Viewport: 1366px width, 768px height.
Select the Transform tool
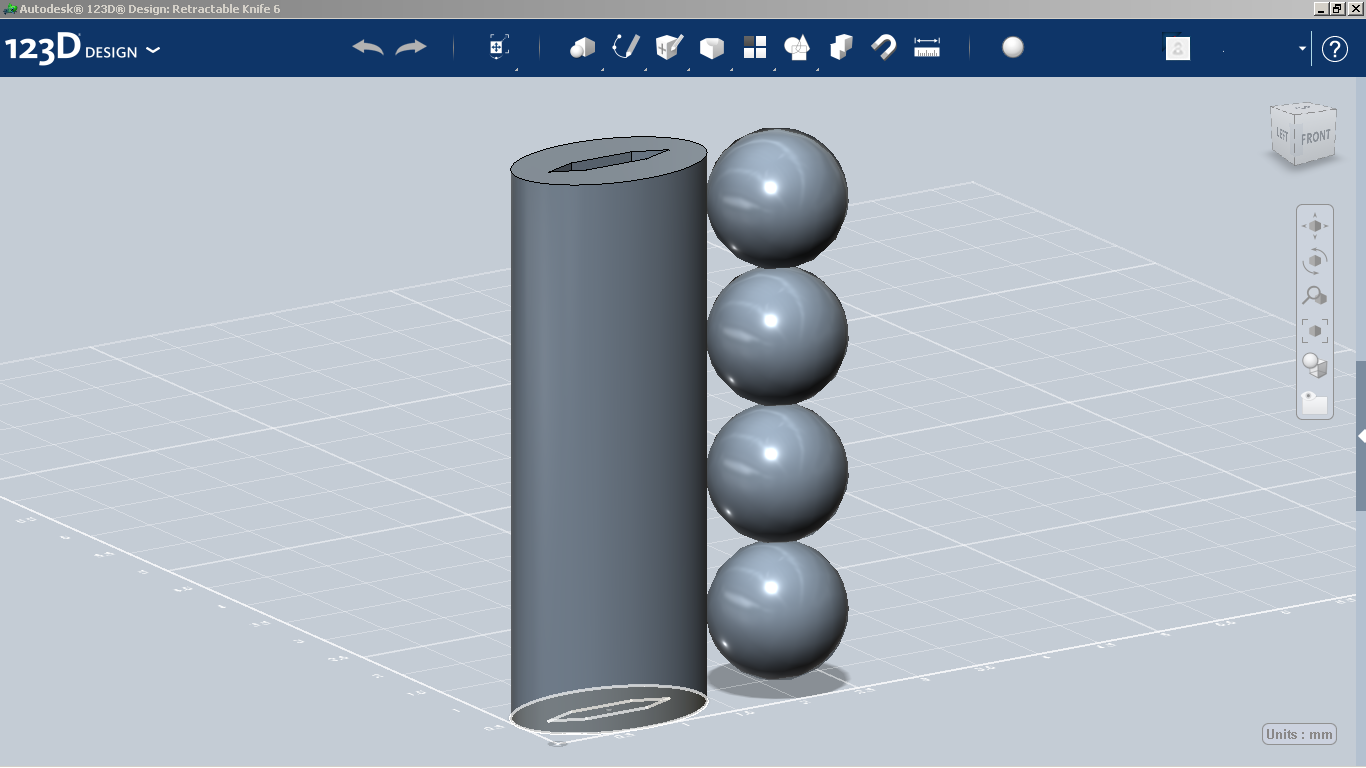point(497,47)
